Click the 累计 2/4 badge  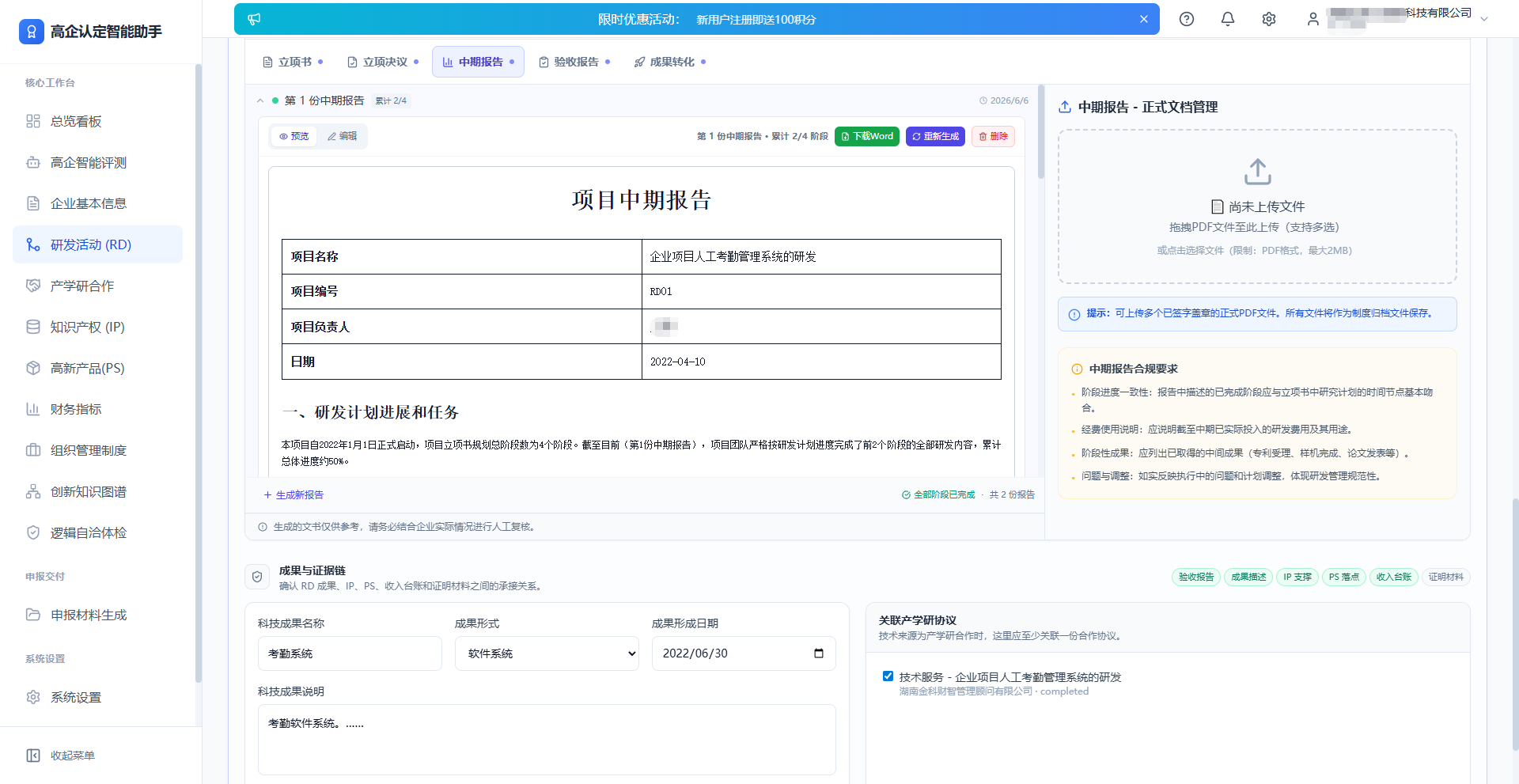pos(391,100)
